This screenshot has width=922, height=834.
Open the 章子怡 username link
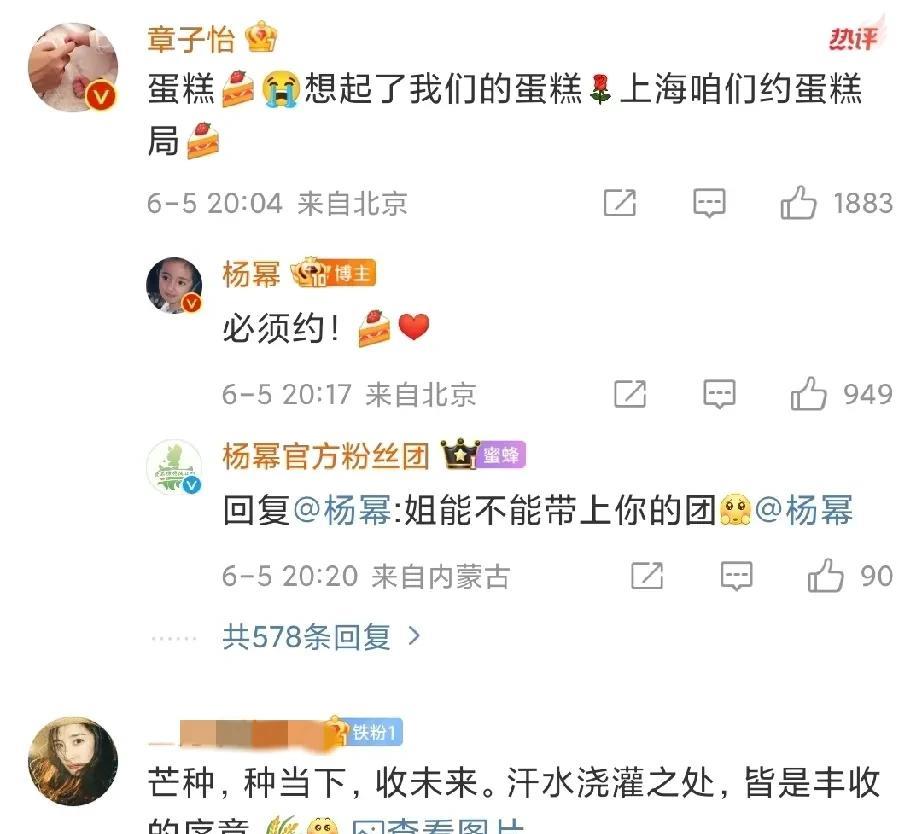(191, 39)
